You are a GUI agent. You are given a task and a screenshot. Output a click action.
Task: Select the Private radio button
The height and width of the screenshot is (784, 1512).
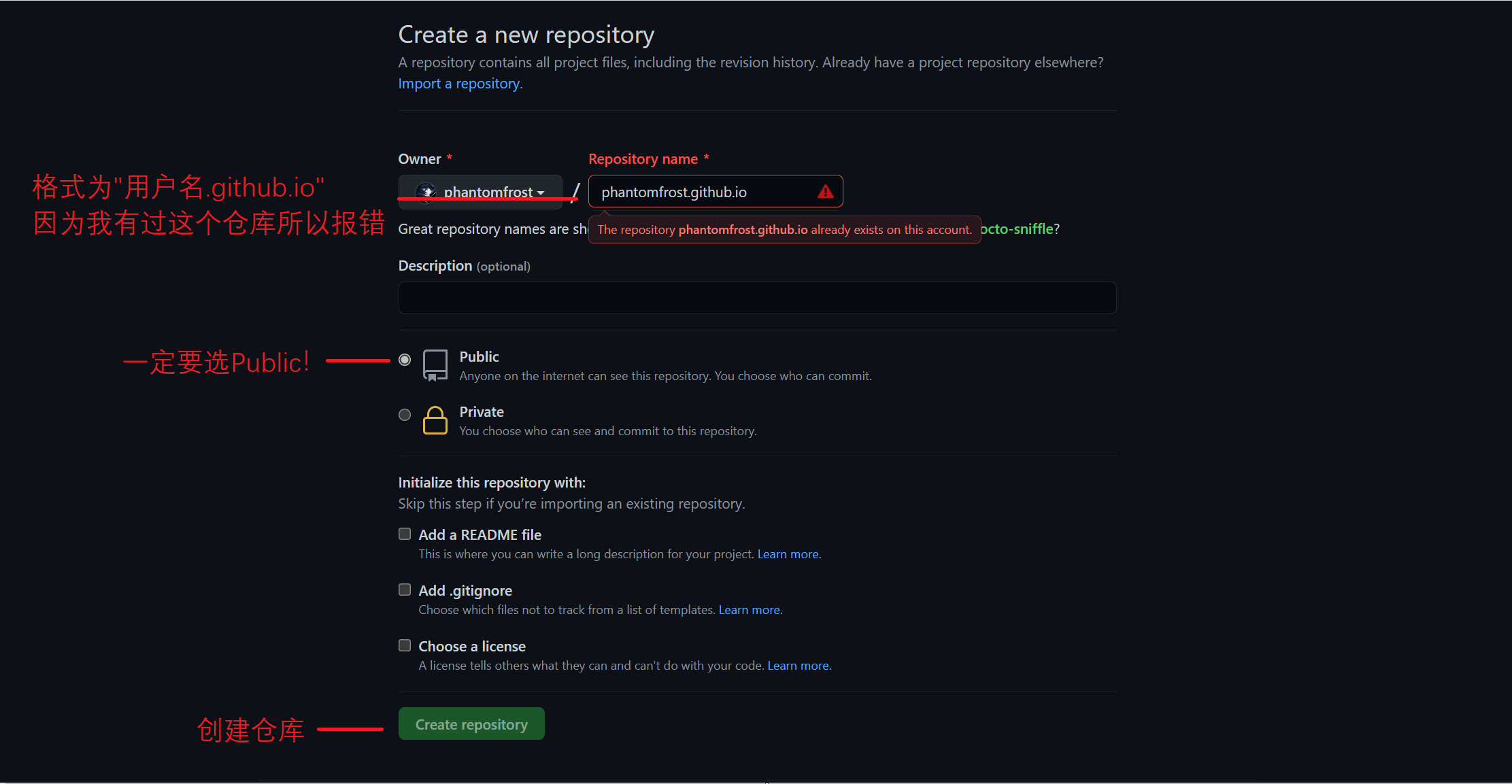point(405,415)
